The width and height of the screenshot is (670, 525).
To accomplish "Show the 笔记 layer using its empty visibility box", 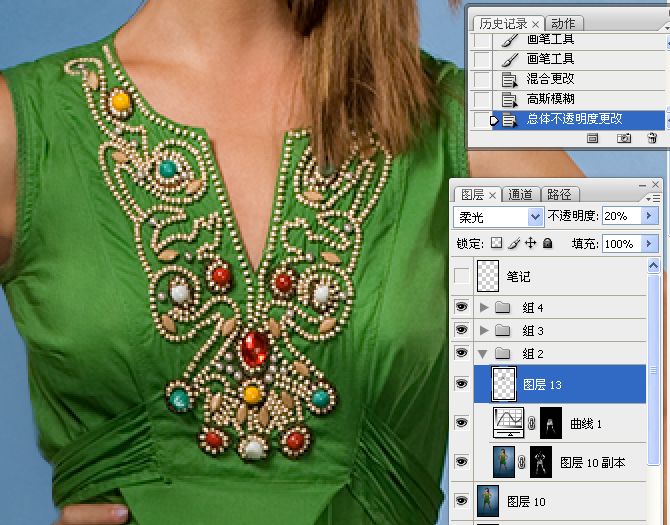I will tap(461, 276).
